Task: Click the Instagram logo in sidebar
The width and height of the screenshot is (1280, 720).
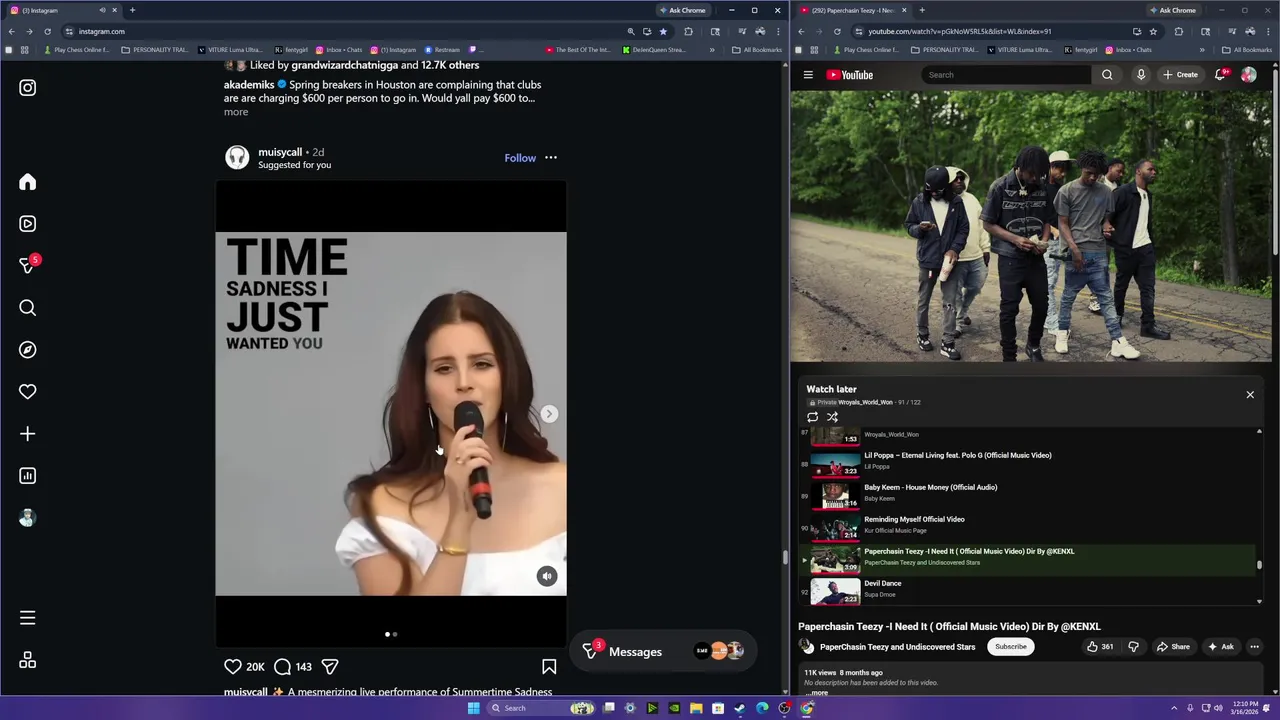Action: pos(27,88)
